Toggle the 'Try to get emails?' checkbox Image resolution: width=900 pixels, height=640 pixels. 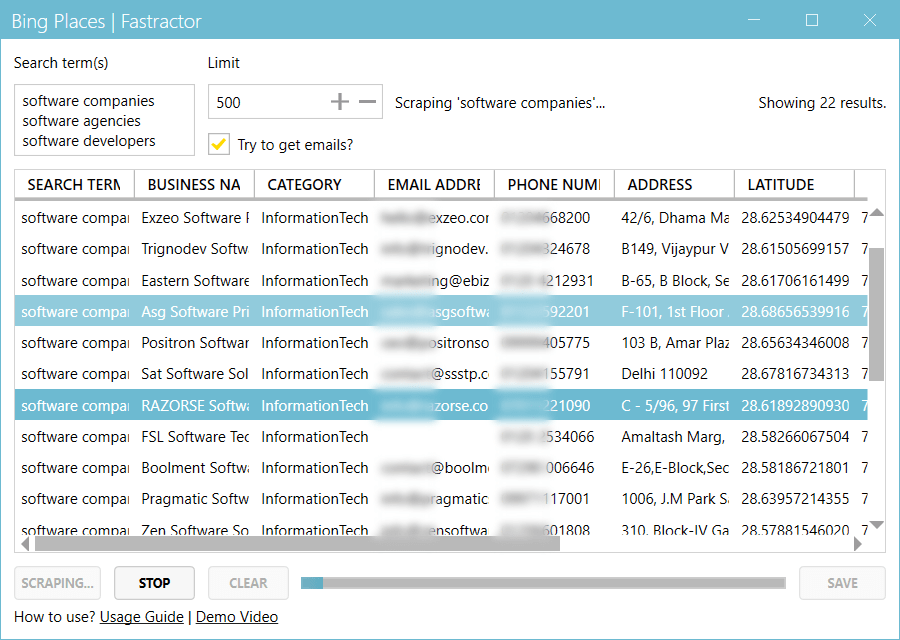(x=219, y=144)
